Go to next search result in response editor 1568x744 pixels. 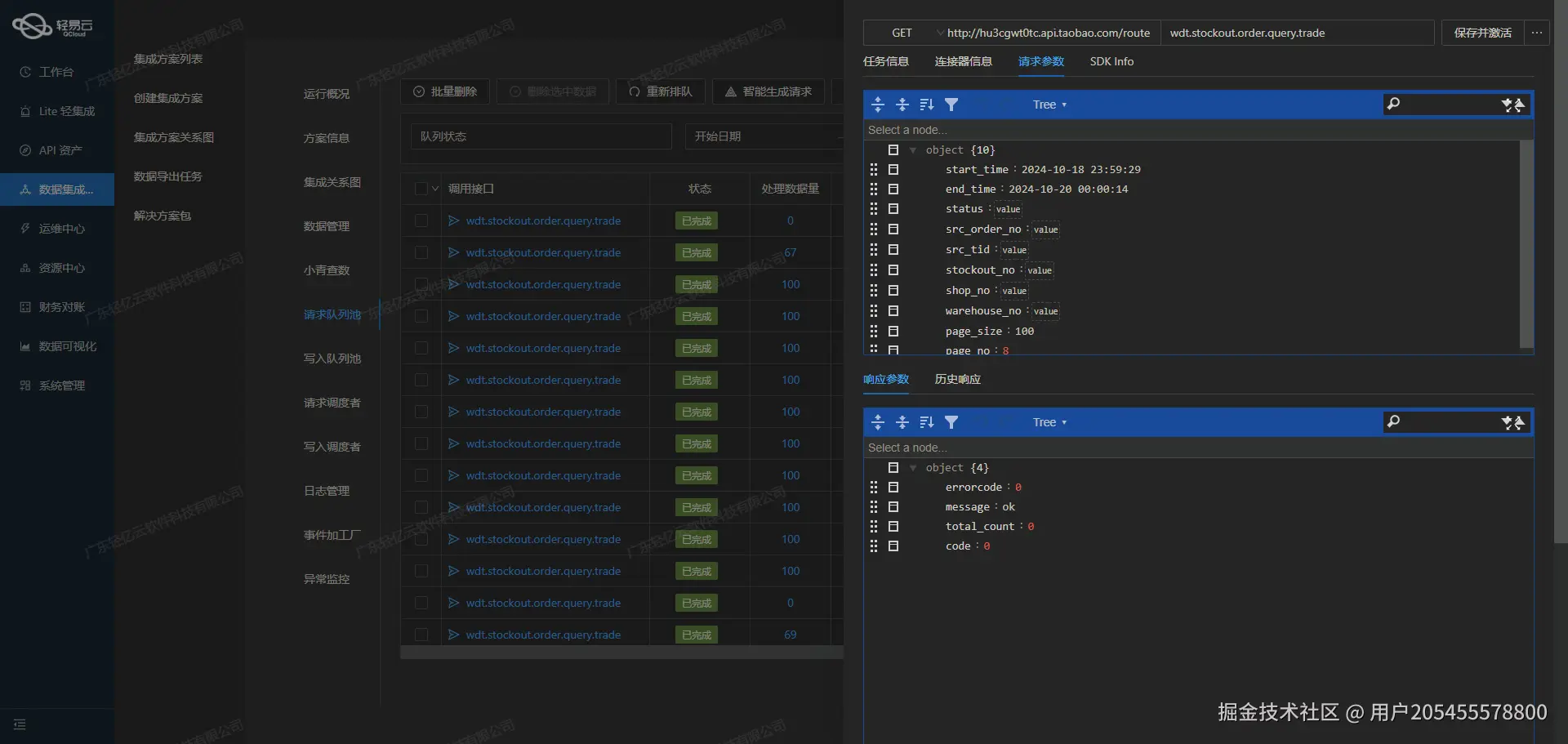1507,423
